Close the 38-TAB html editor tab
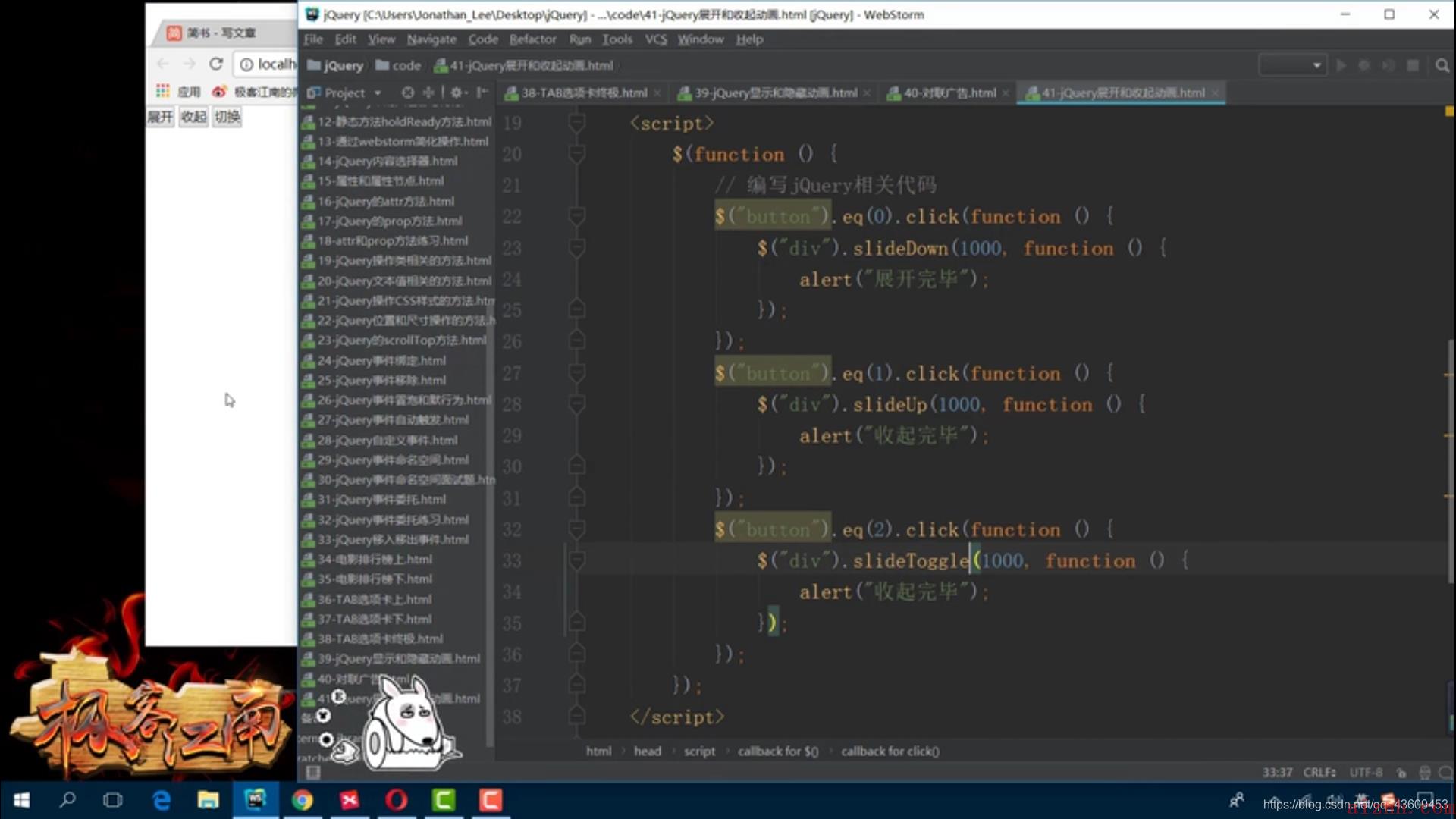 tap(657, 93)
